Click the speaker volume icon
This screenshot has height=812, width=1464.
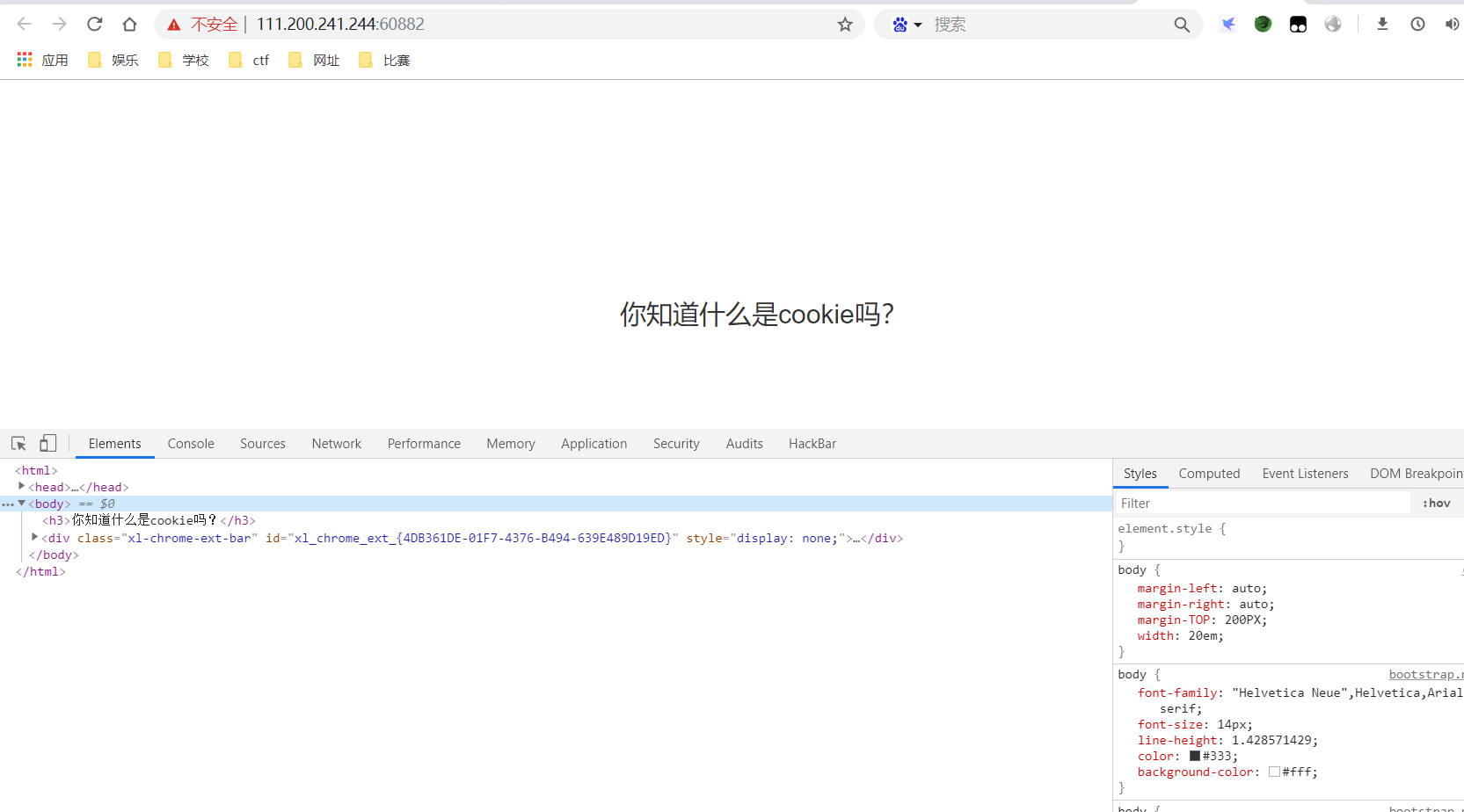pos(1452,24)
